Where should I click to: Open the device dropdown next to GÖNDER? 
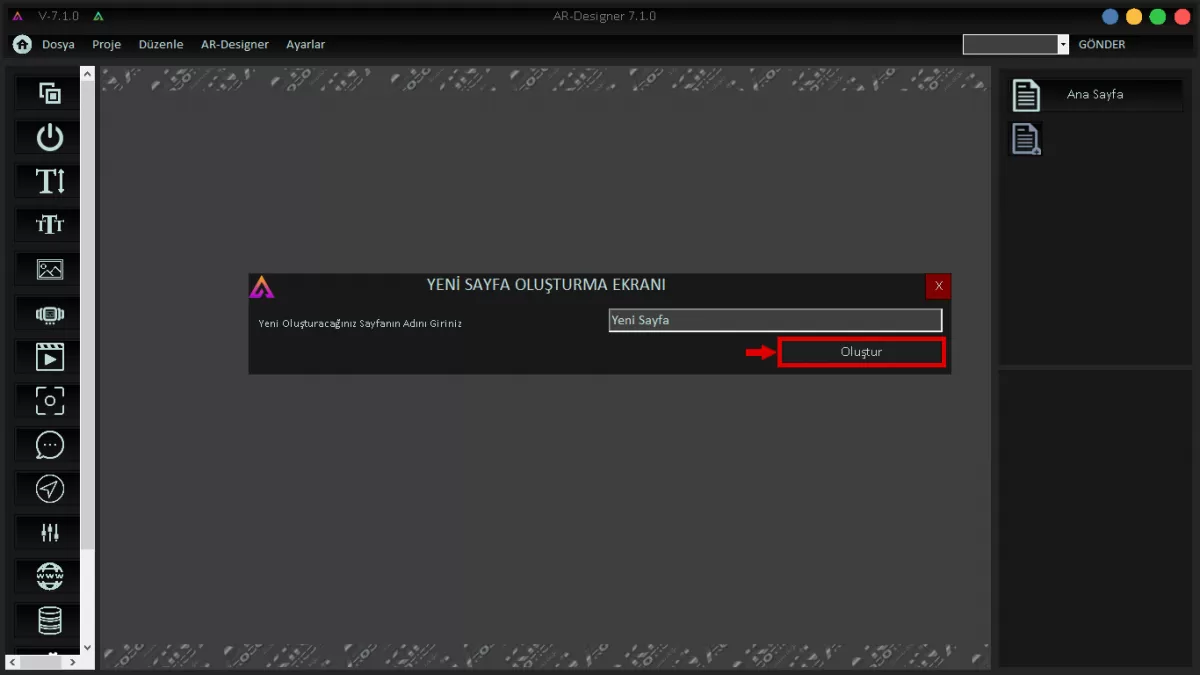pos(1063,45)
